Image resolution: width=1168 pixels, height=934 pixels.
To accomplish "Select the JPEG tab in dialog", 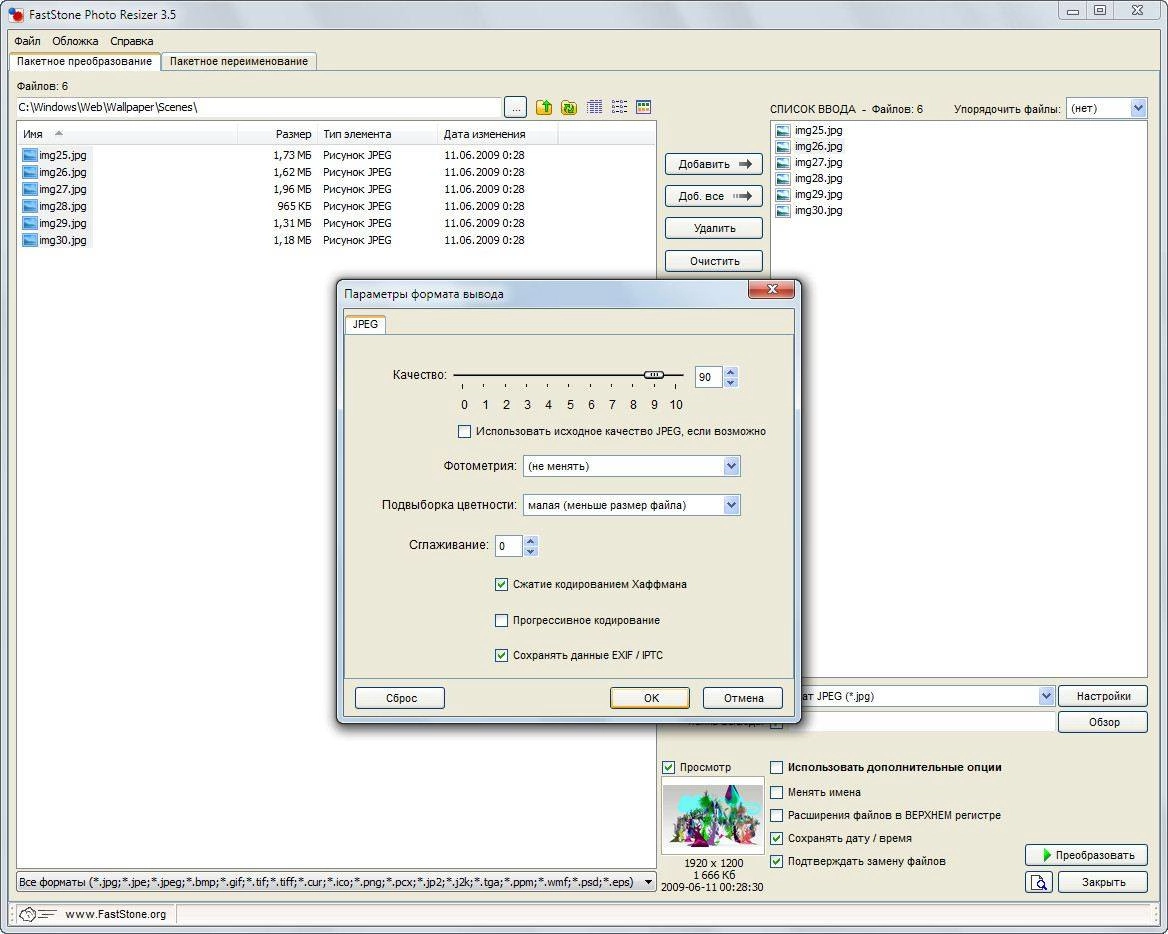I will 365,325.
